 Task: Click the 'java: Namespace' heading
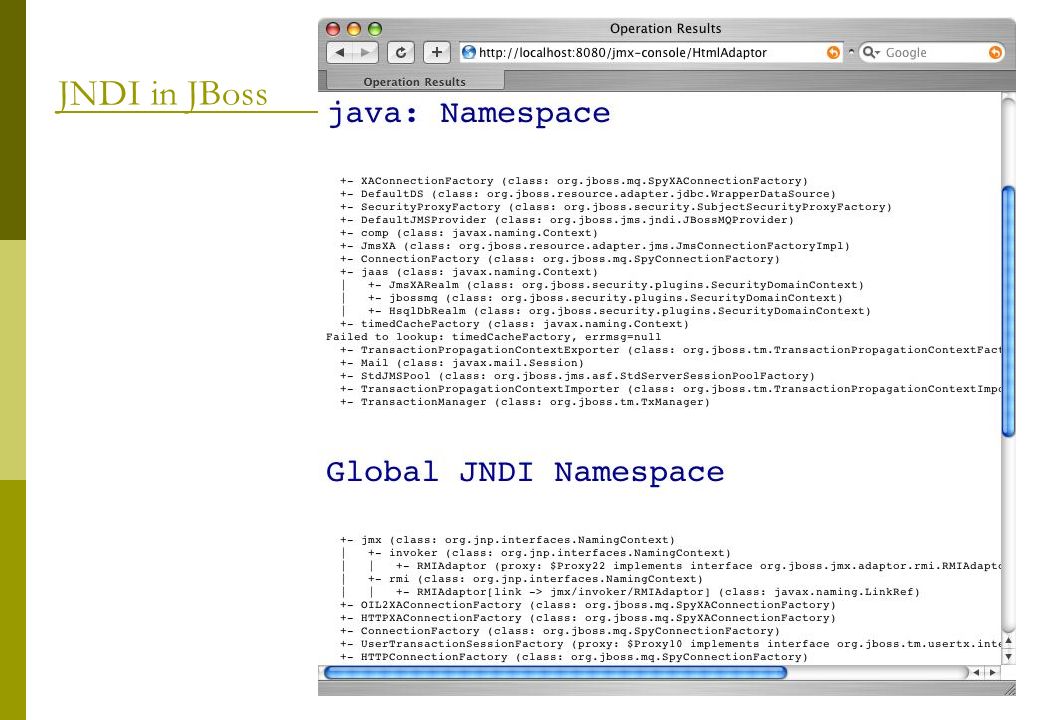point(468,113)
